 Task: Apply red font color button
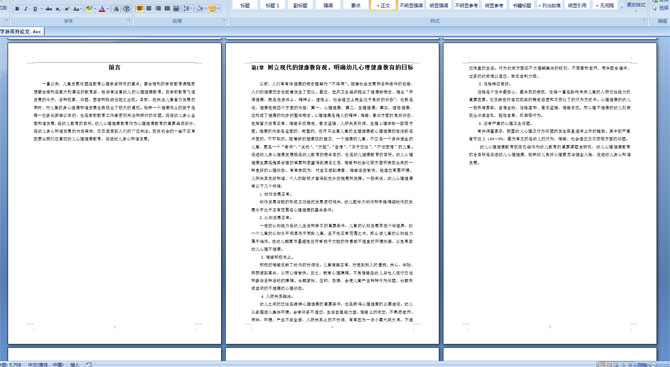pos(102,9)
